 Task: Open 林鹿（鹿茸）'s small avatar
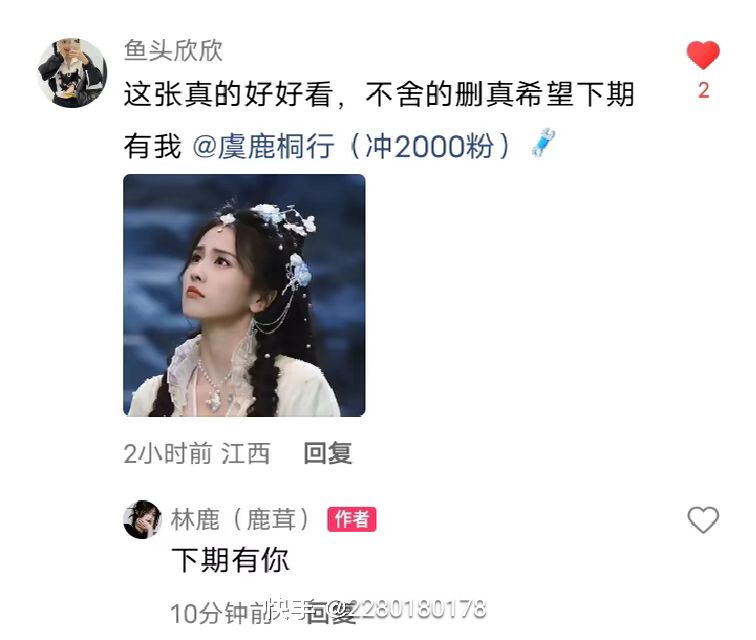click(142, 519)
